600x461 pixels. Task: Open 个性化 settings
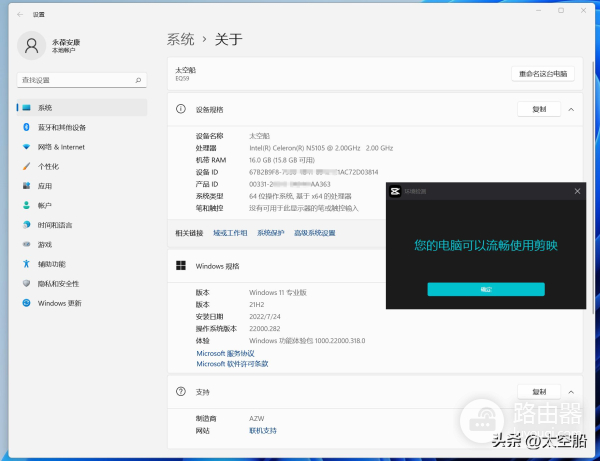click(x=82, y=166)
